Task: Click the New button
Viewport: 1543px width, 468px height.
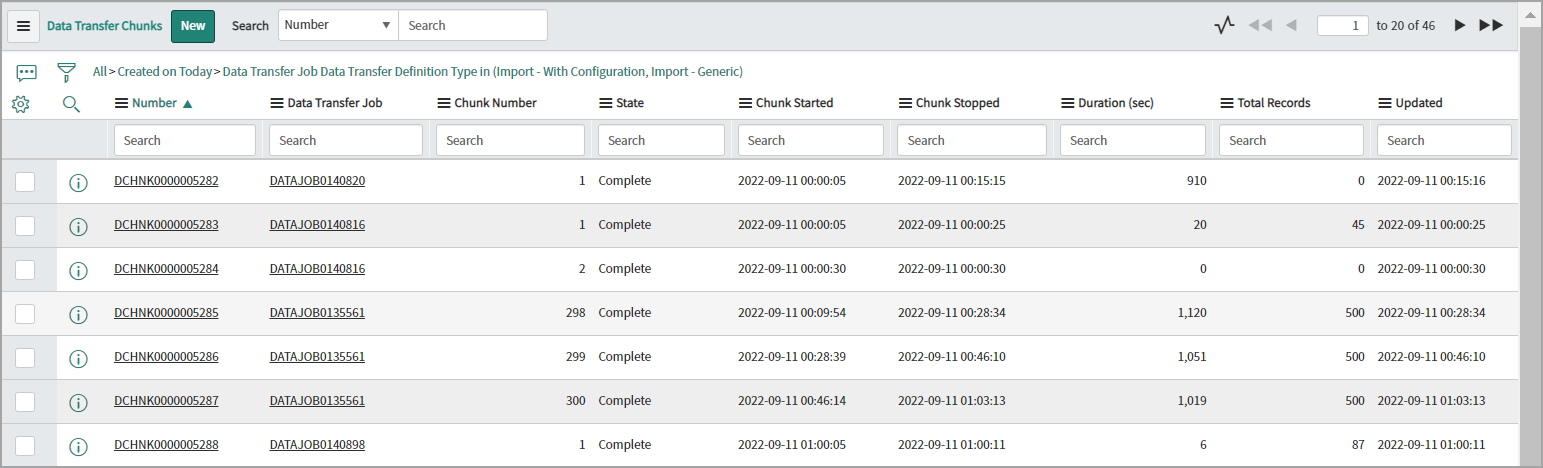Action: tap(193, 26)
